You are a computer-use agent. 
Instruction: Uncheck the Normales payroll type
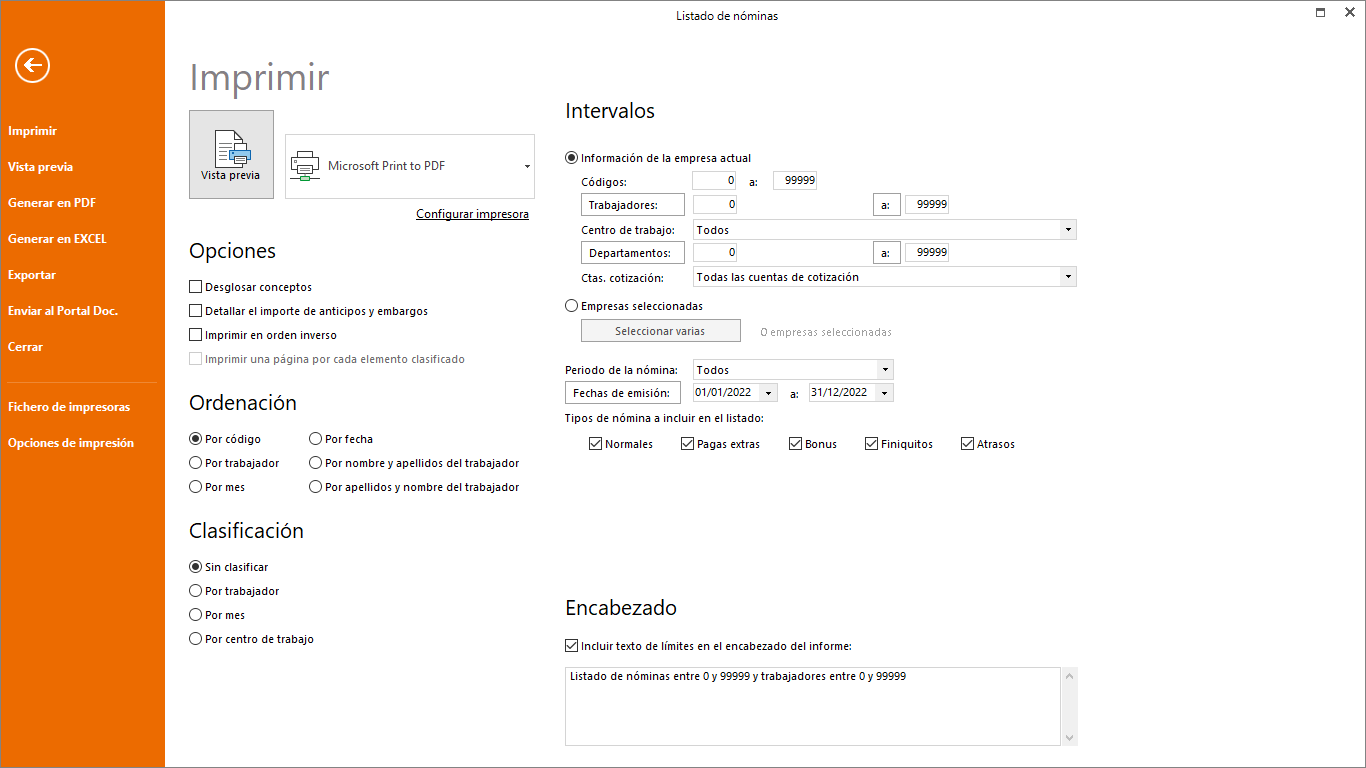(x=596, y=444)
